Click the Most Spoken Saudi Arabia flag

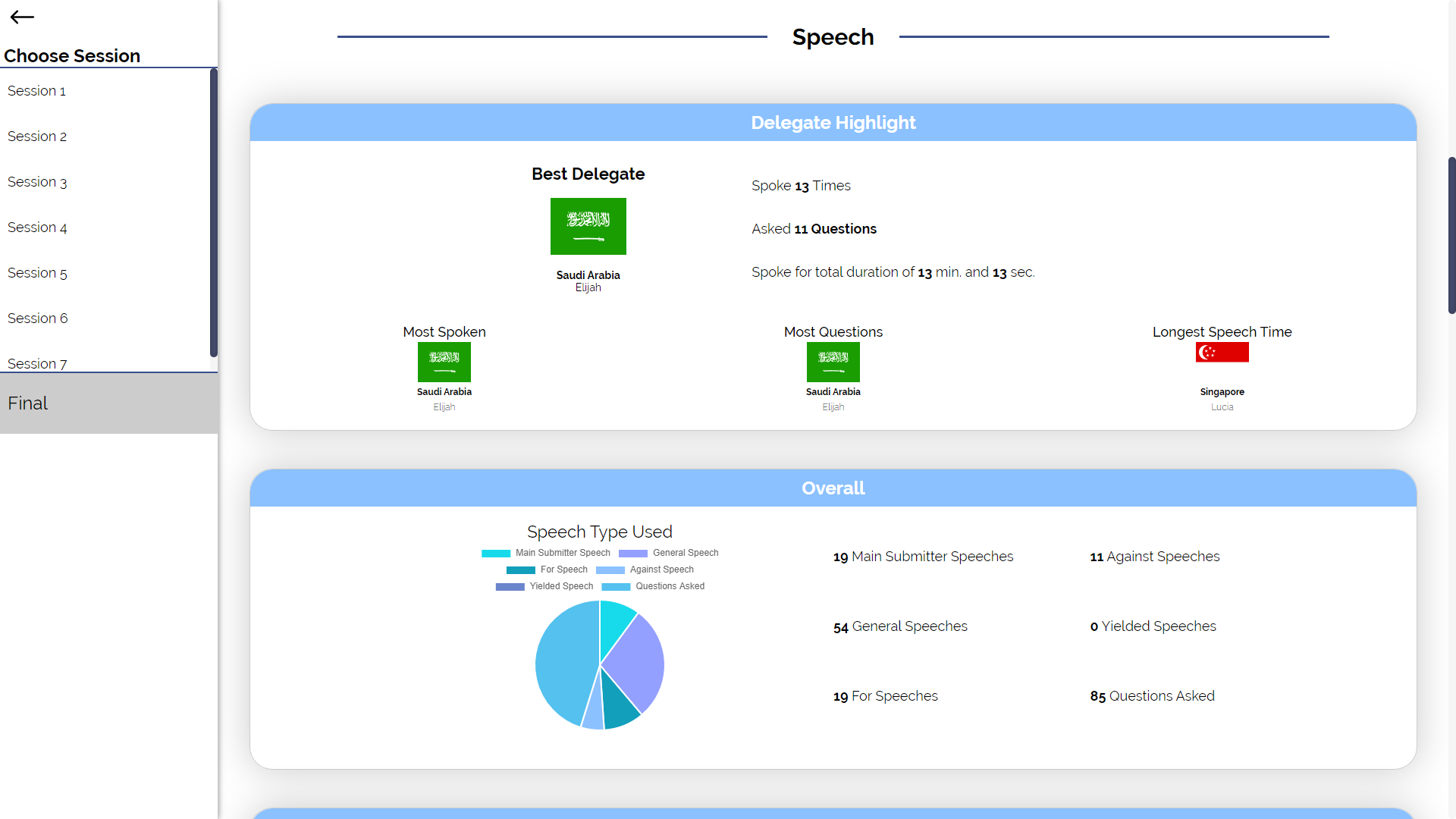tap(444, 362)
